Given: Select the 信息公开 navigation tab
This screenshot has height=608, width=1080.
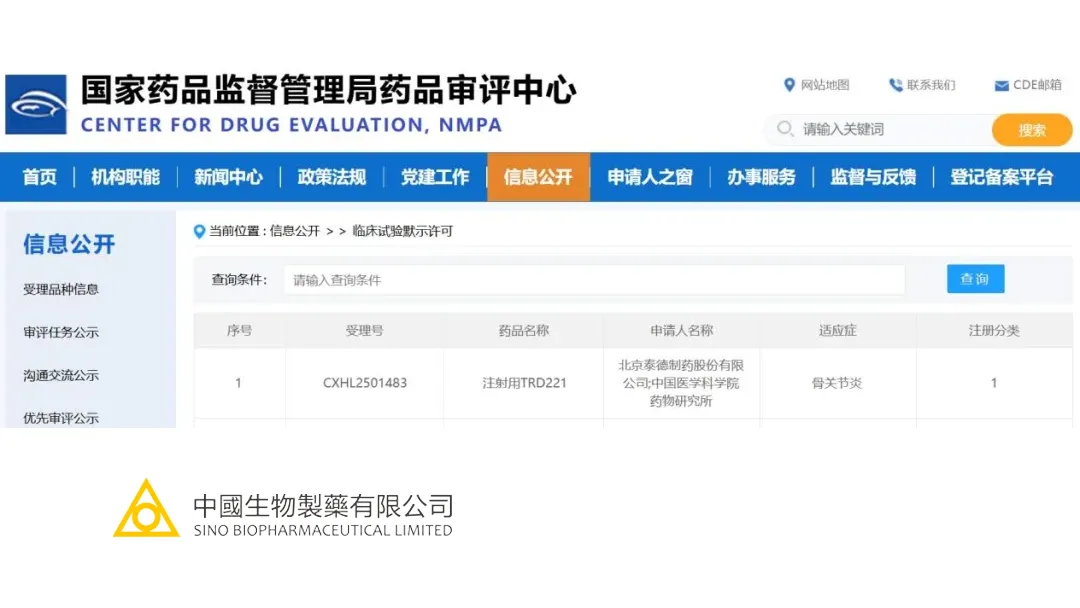Looking at the screenshot, I should 539,177.
